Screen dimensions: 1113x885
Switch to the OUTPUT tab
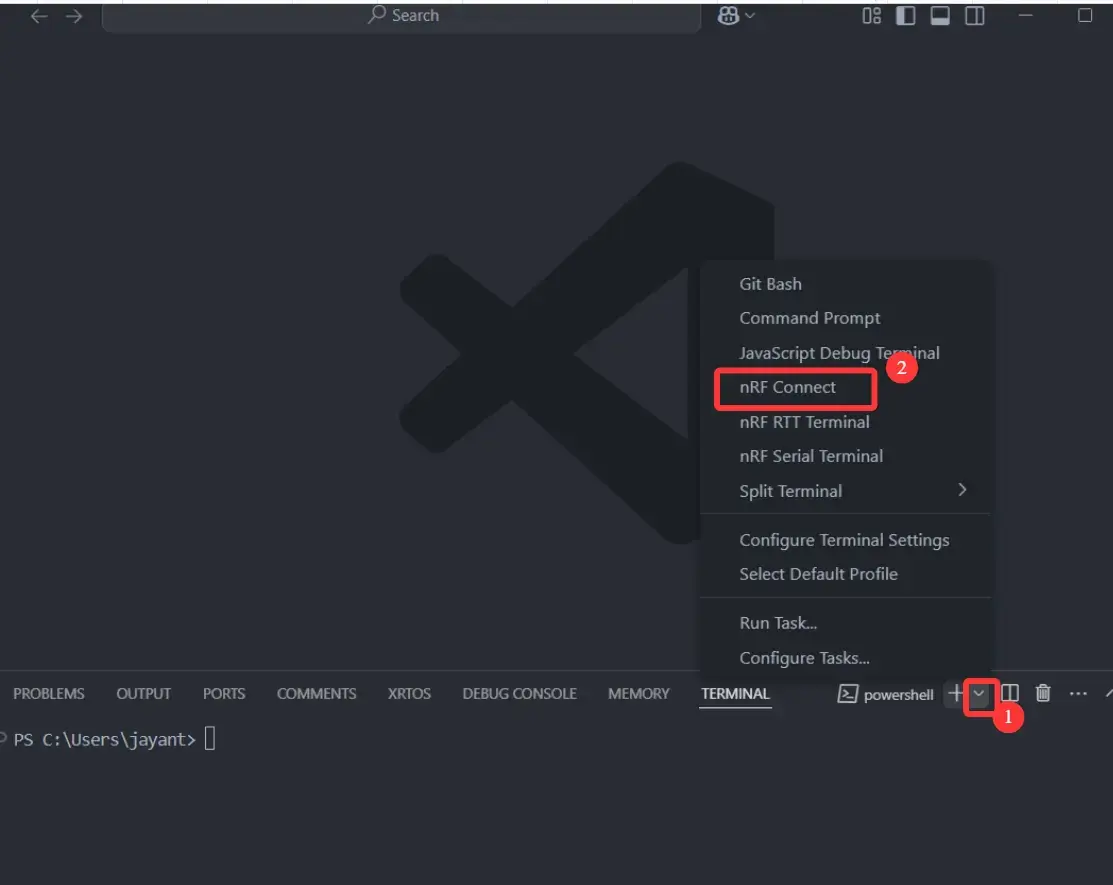[143, 693]
